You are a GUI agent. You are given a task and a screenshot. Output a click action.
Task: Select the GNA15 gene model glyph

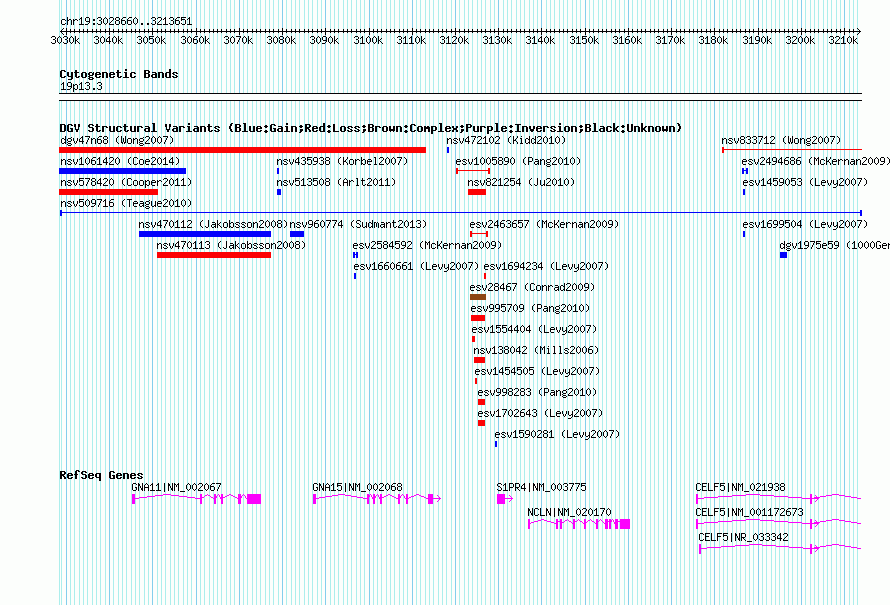pos(377,499)
